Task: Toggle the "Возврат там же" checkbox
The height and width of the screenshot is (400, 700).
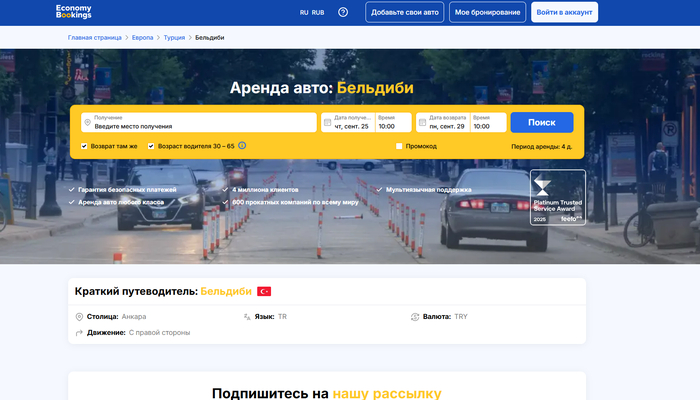Action: click(x=85, y=146)
